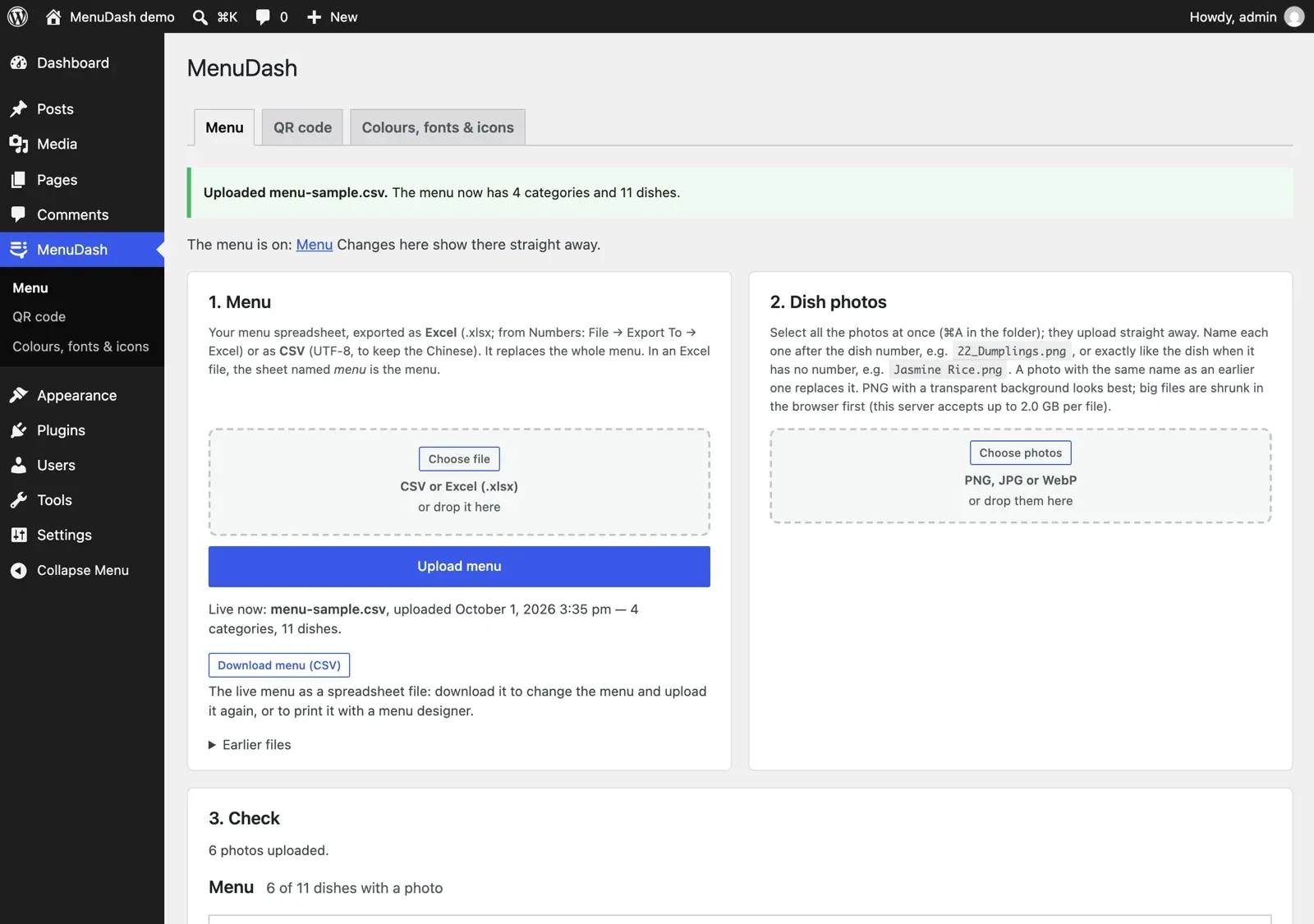Viewport: 1314px width, 924px height.
Task: Open the Colours, fonts & icons tab
Action: click(x=438, y=127)
